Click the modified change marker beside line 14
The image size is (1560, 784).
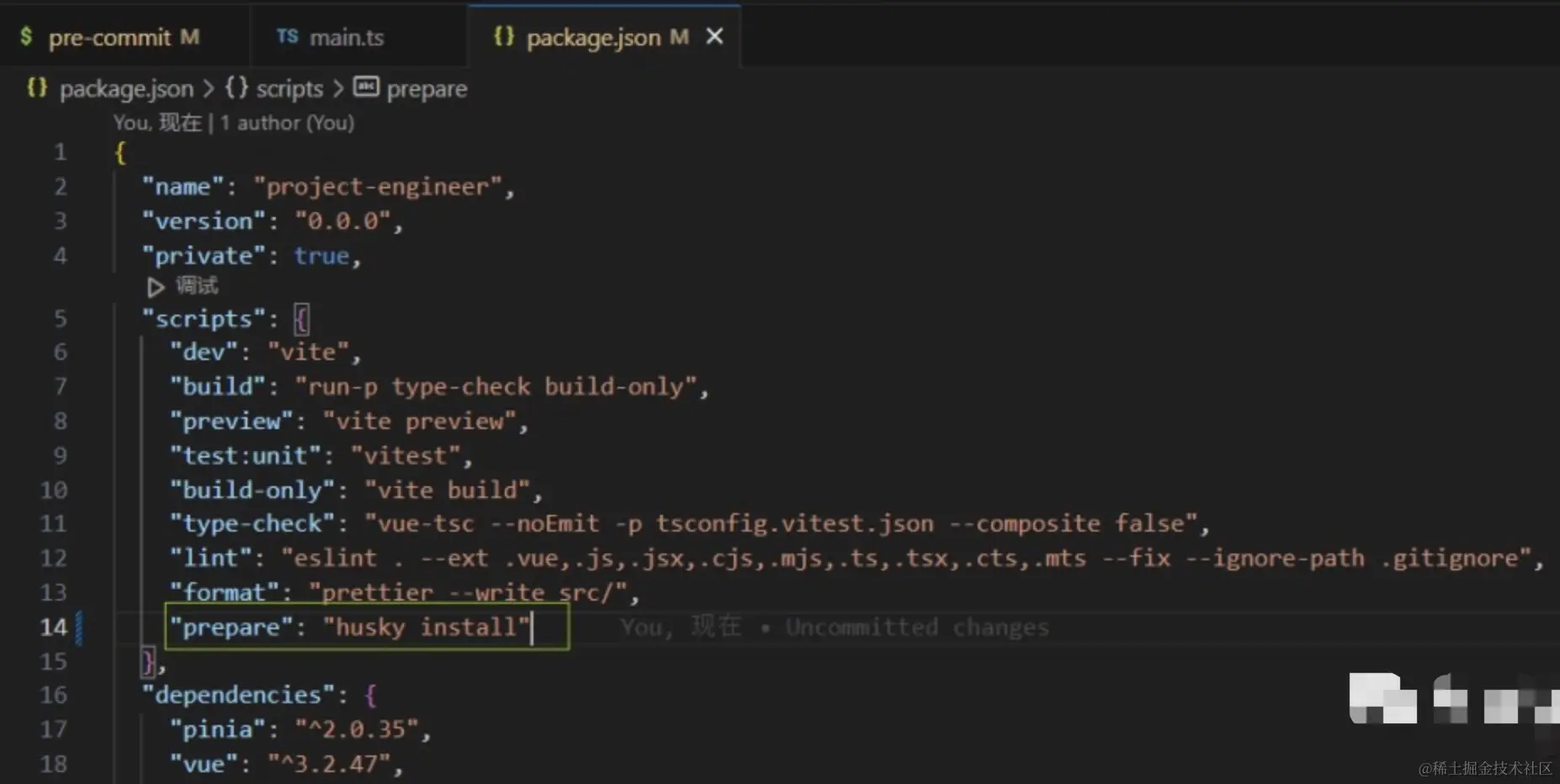pos(79,628)
